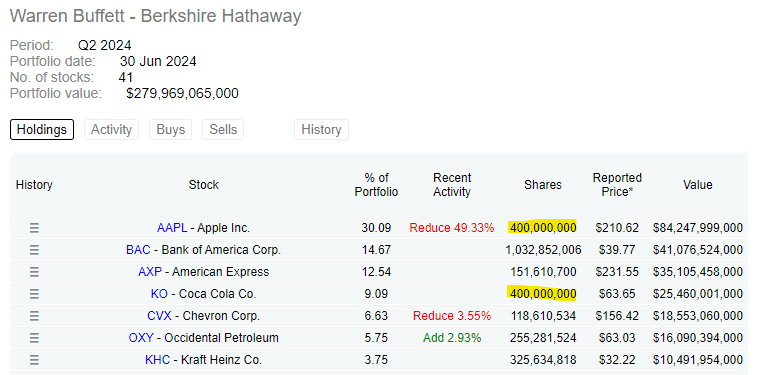This screenshot has height=375, width=757.
Task: Click Bank of America price $39.77
Action: coord(617,250)
